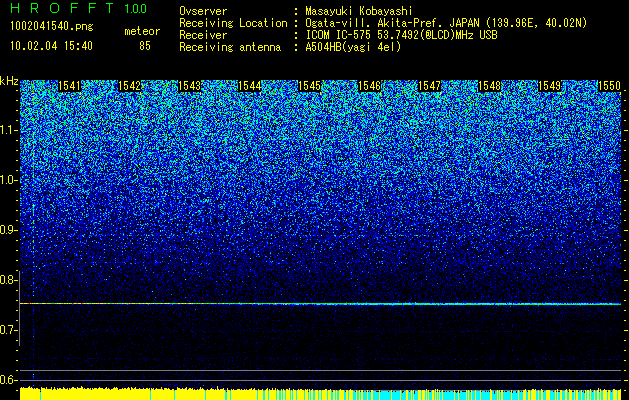Click the 1542 time marker
The image size is (629, 400).
tap(130, 86)
